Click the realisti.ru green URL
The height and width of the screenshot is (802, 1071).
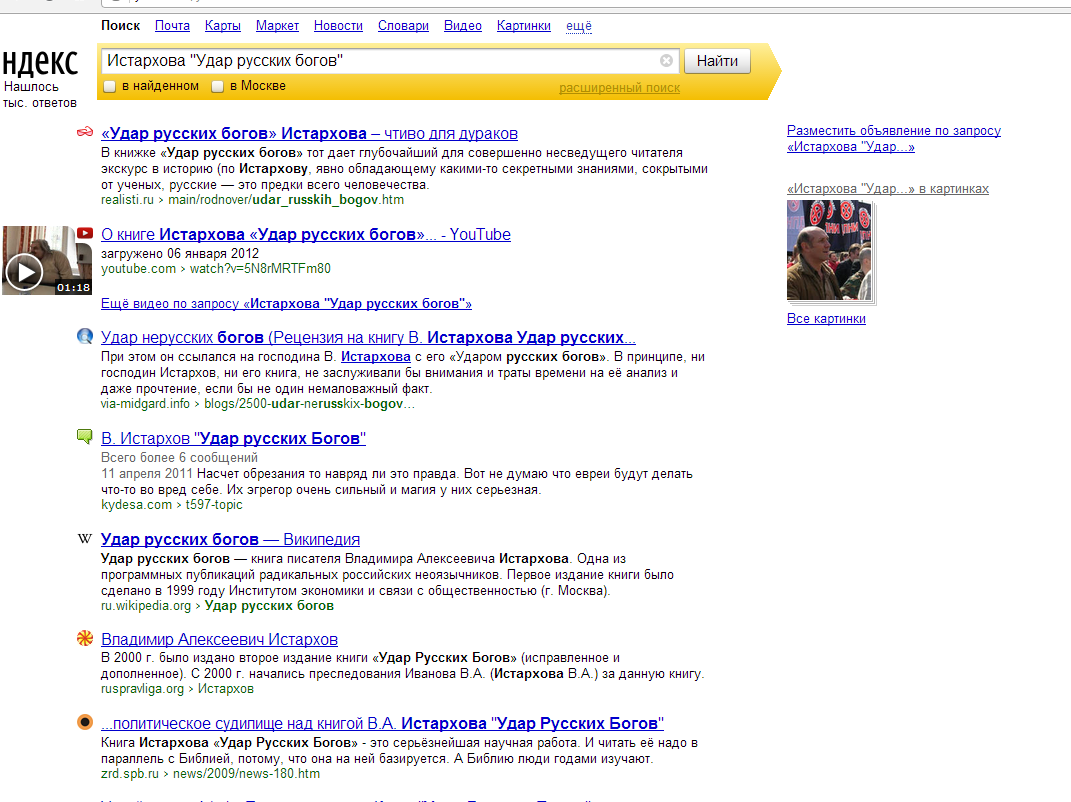point(253,200)
